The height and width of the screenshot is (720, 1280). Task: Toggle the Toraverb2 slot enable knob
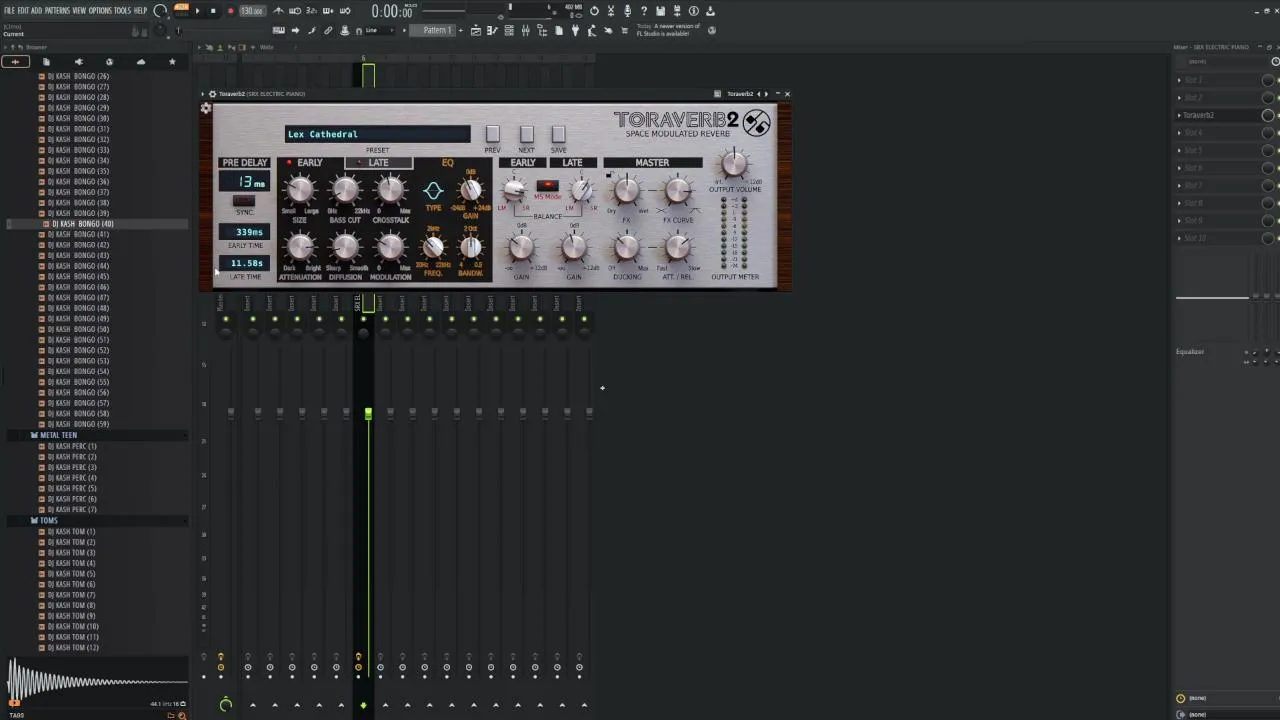coord(1268,115)
